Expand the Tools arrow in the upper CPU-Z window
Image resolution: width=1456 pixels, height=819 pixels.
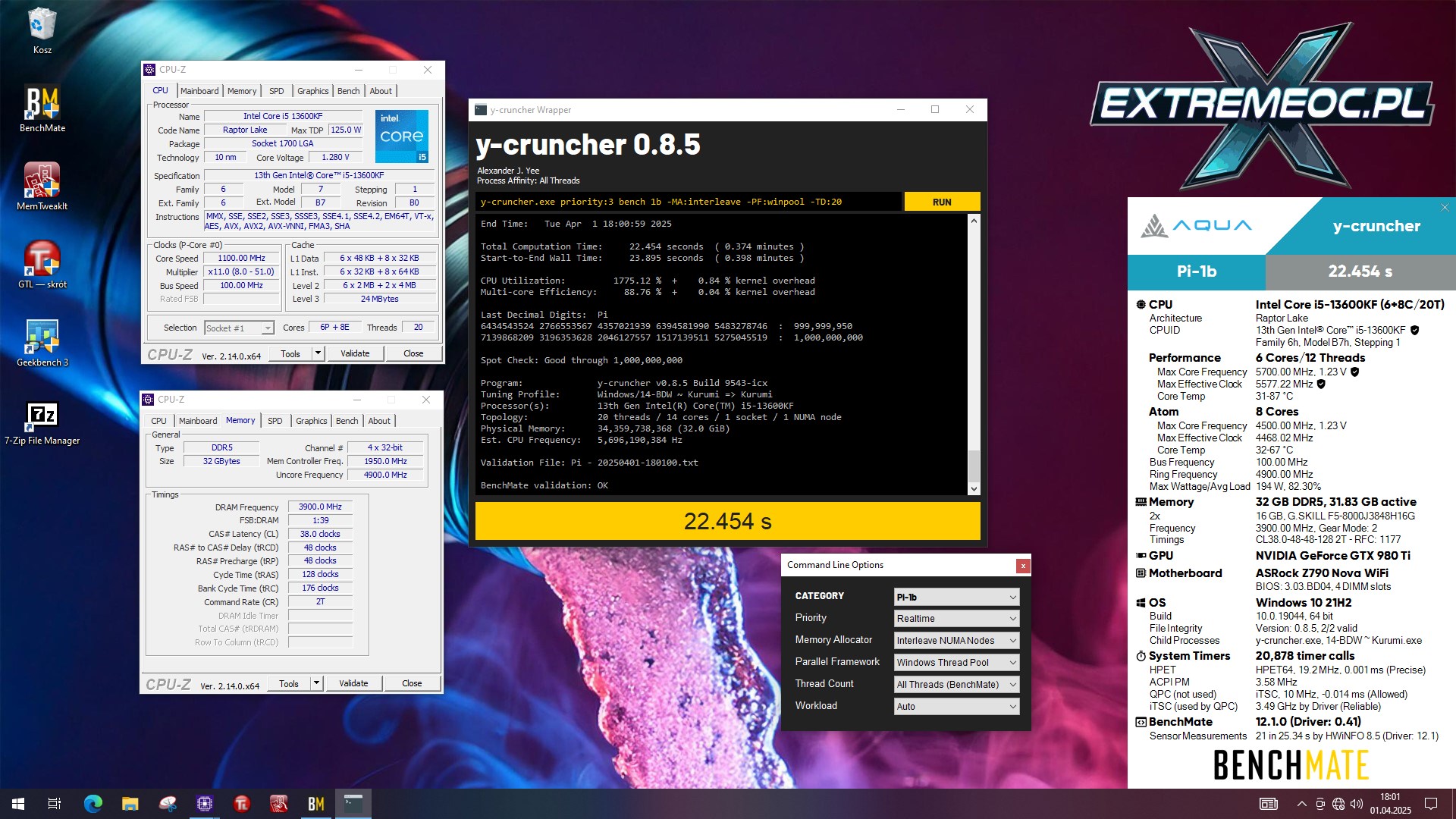318,353
